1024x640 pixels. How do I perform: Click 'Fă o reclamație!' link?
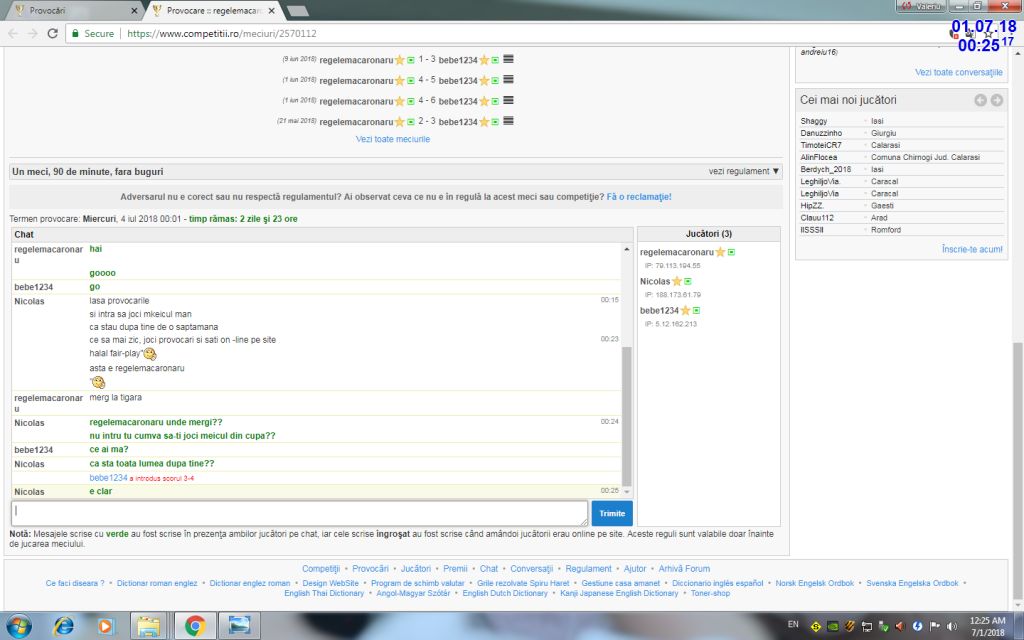639,197
